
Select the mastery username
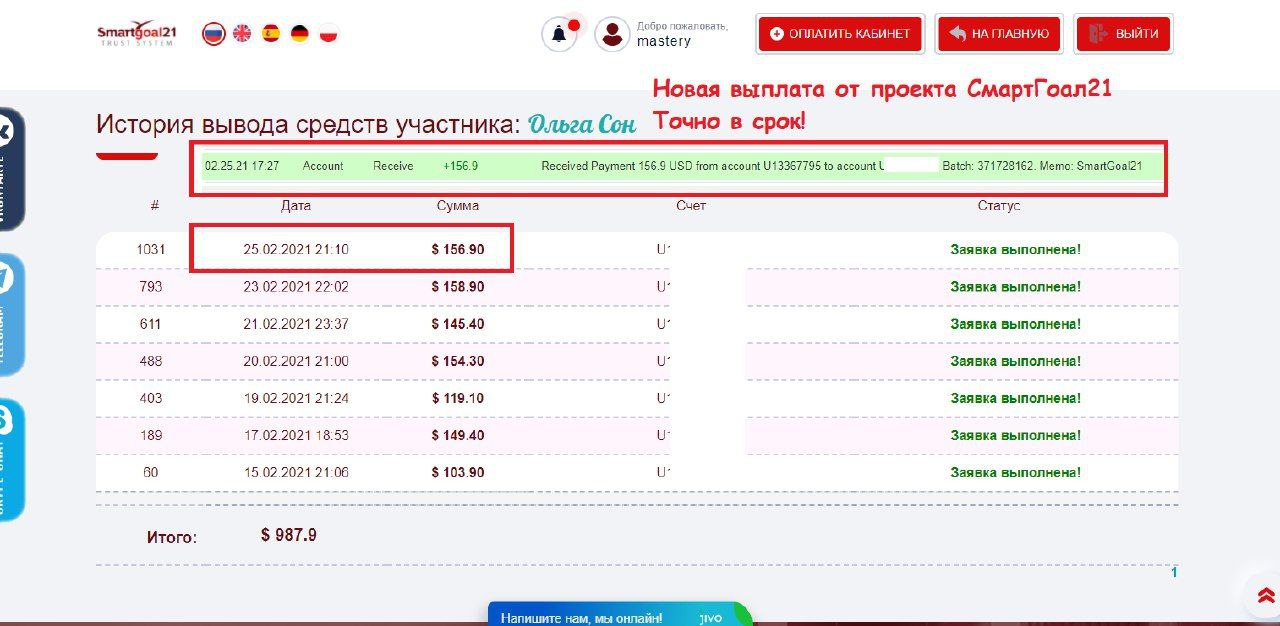(x=664, y=42)
